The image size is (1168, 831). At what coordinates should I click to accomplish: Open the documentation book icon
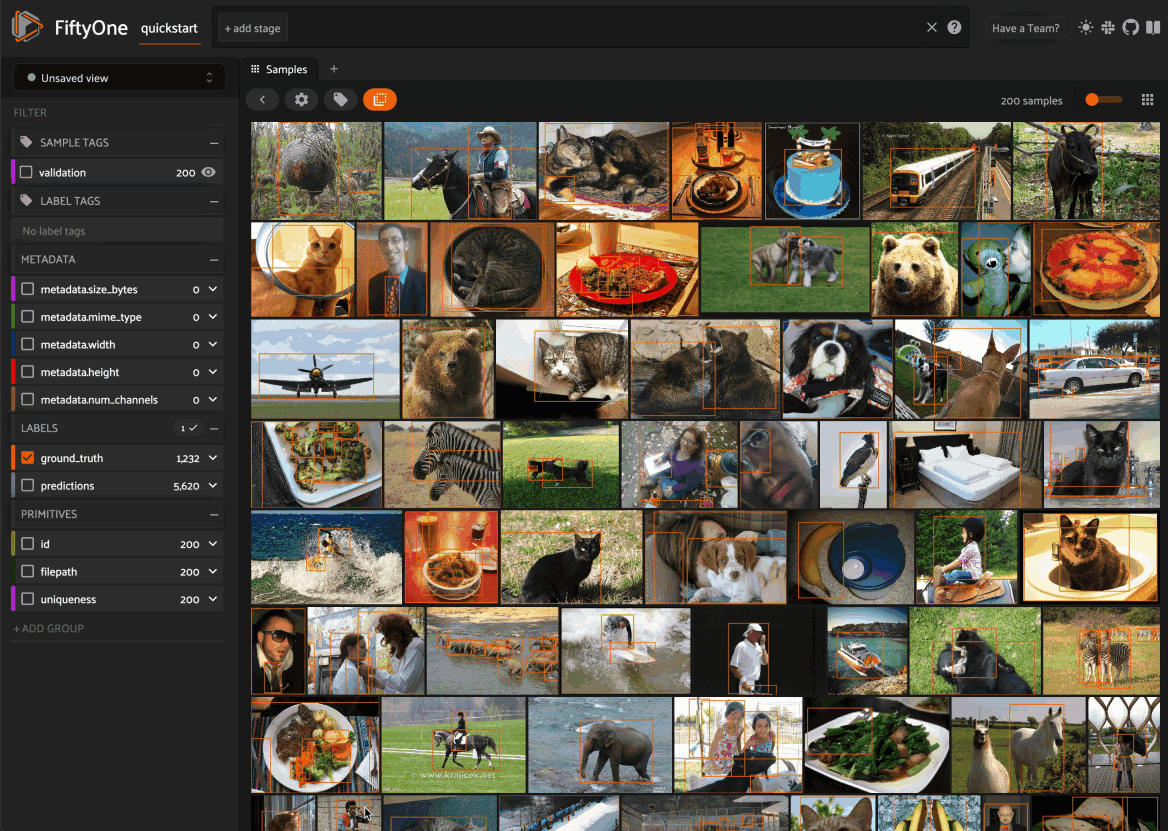[x=1153, y=28]
